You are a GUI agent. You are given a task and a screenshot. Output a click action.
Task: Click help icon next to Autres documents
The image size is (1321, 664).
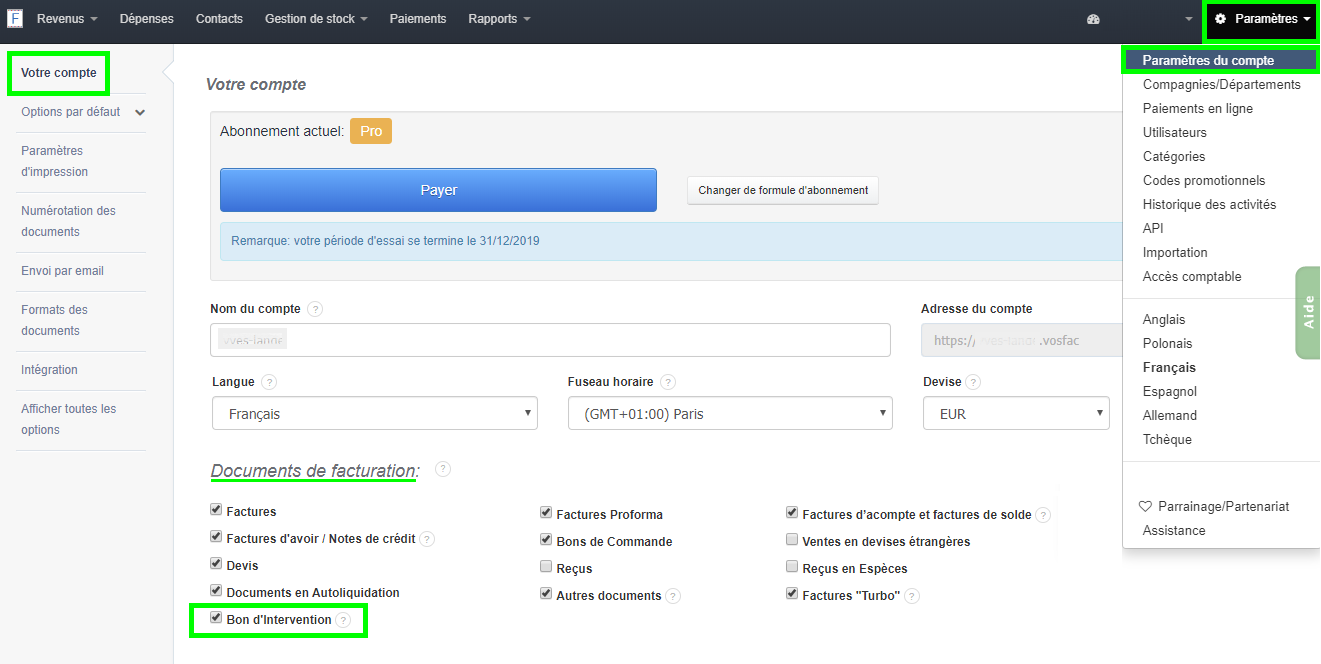[671, 595]
